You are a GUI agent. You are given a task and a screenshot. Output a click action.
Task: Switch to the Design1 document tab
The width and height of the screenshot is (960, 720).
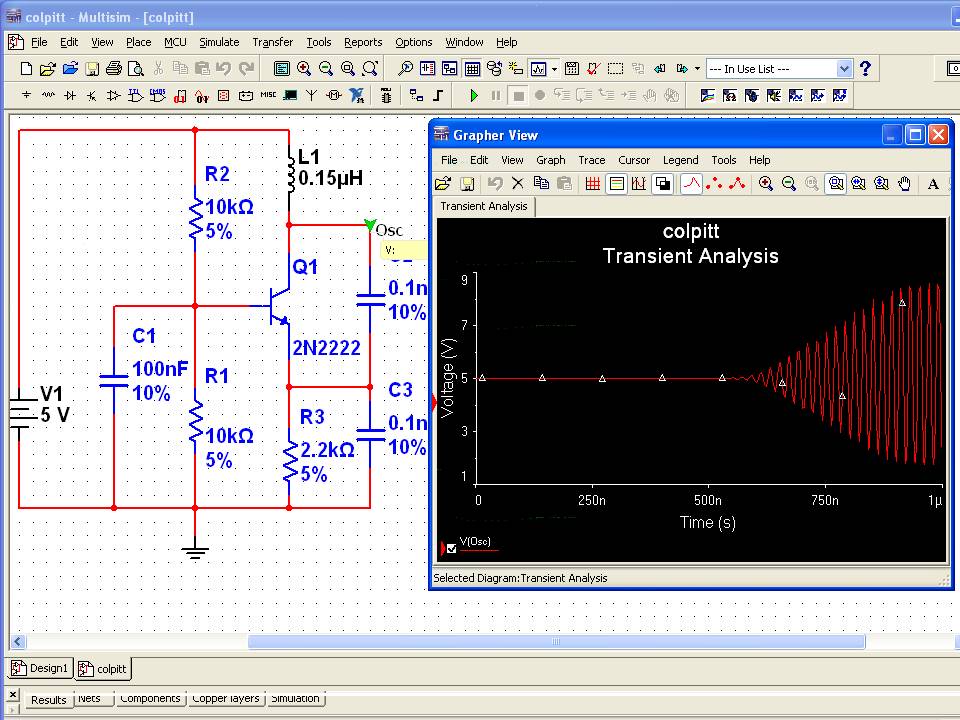(40, 668)
